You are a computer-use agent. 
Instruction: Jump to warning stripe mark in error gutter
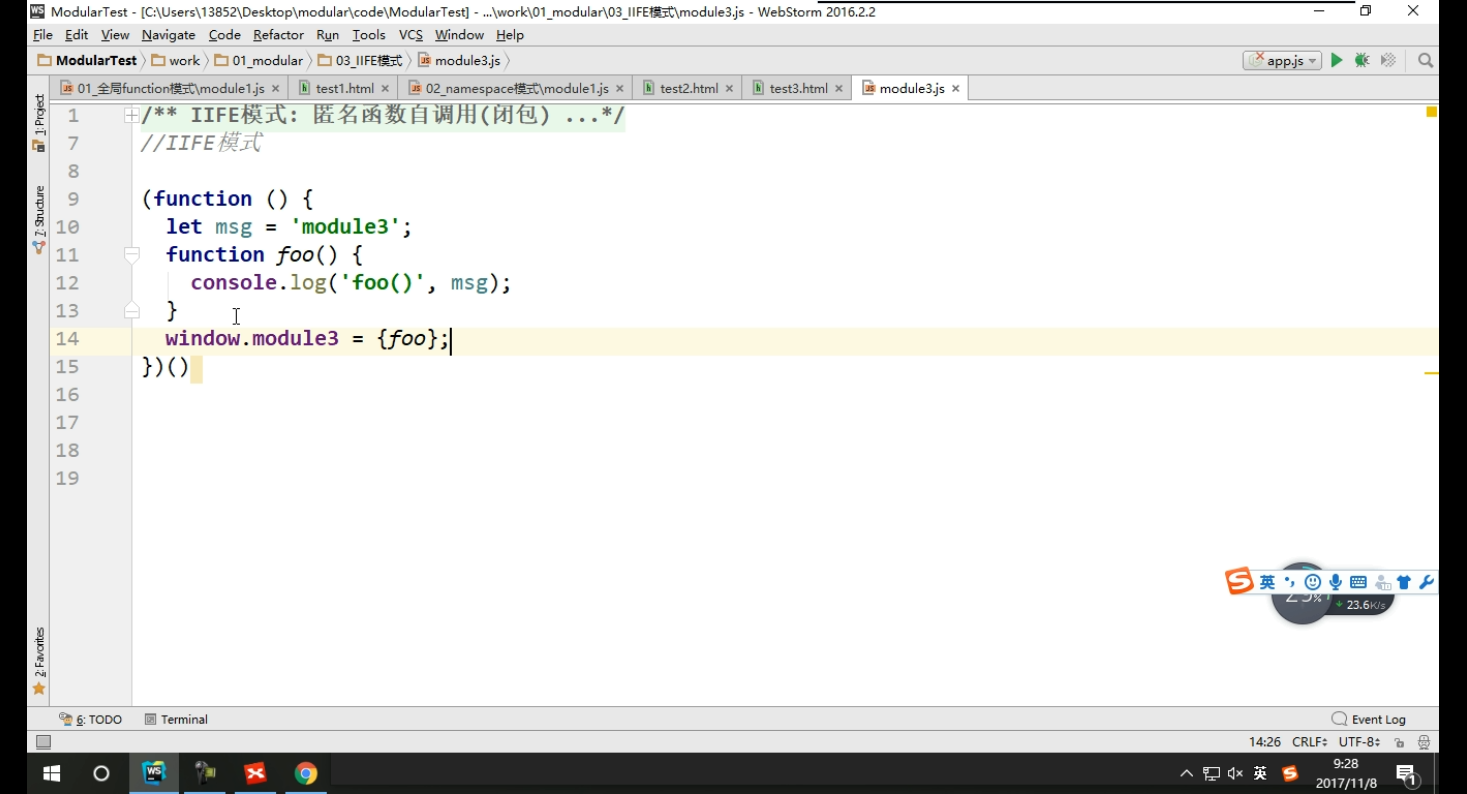pyautogui.click(x=1431, y=373)
